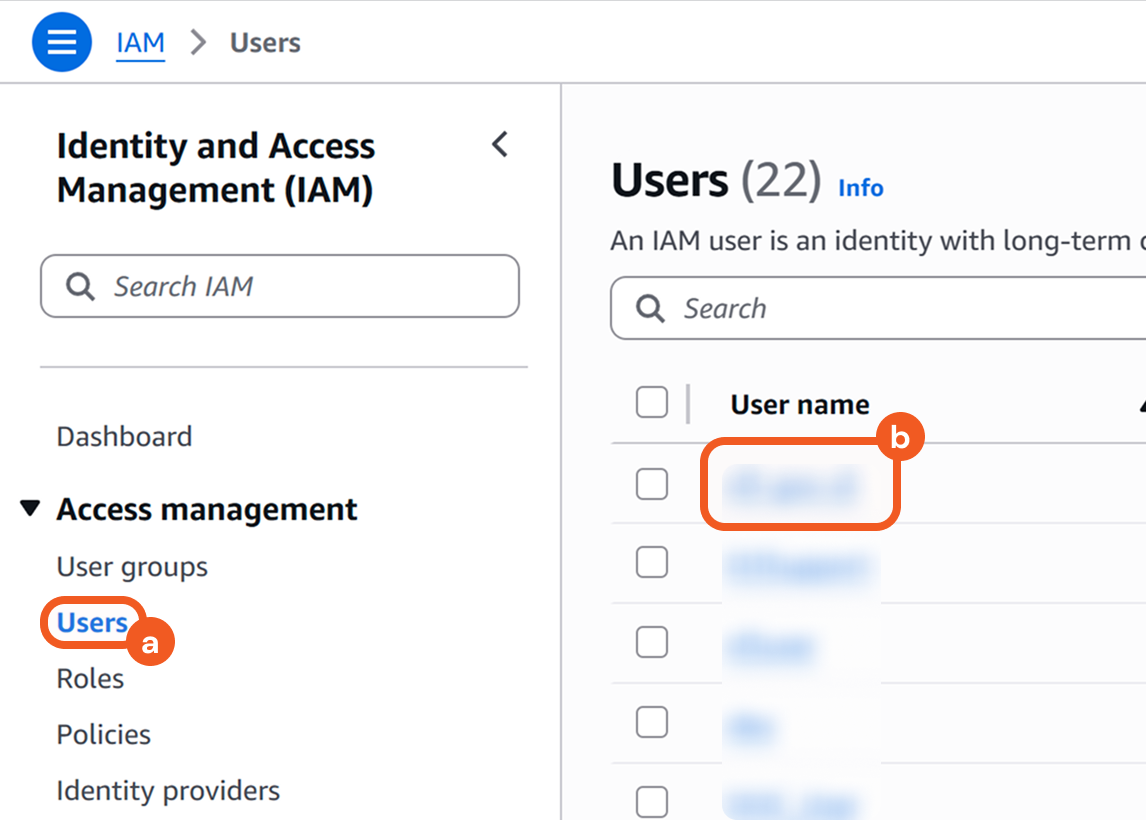Click the IAM breadcrumb link
The width and height of the screenshot is (1146, 820).
(x=140, y=43)
